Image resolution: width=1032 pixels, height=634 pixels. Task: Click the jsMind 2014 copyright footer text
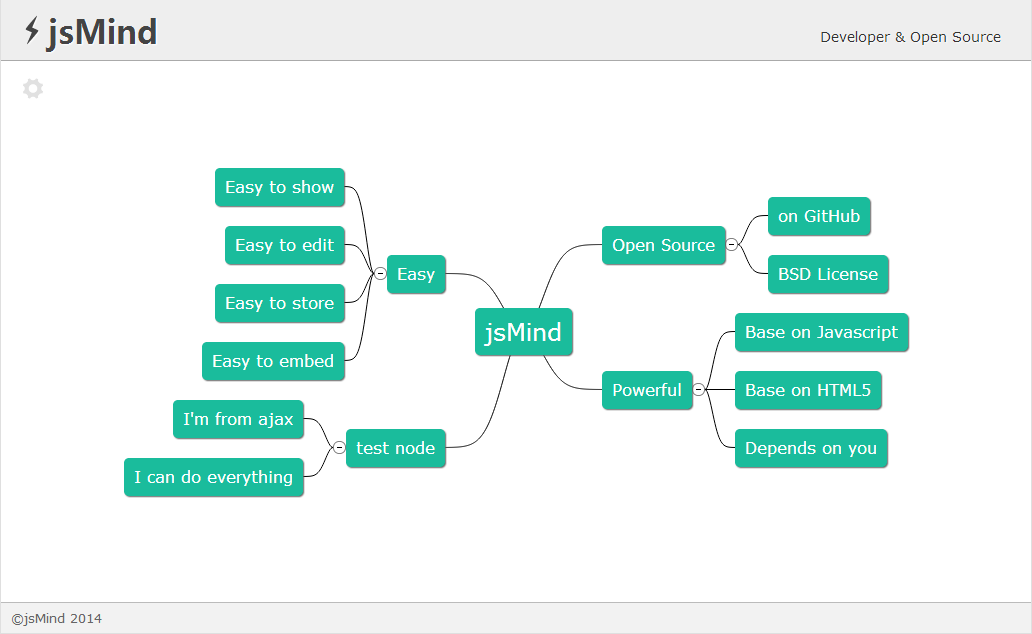coord(57,618)
